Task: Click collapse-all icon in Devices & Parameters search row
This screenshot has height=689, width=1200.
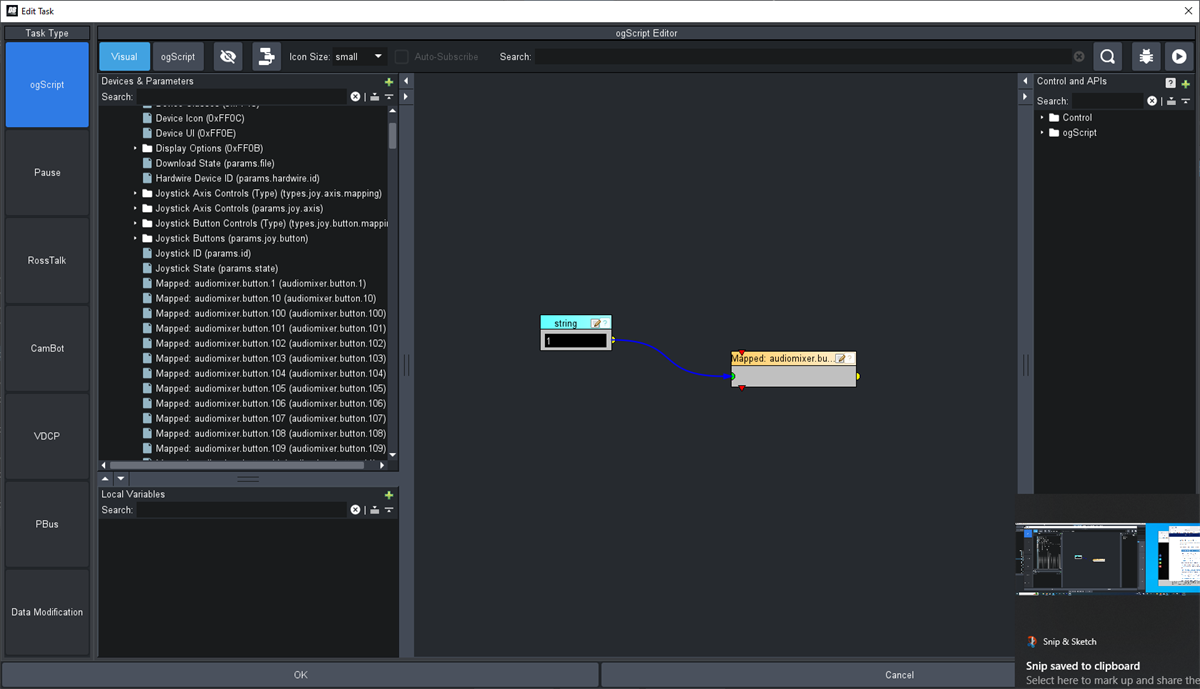Action: click(389, 97)
